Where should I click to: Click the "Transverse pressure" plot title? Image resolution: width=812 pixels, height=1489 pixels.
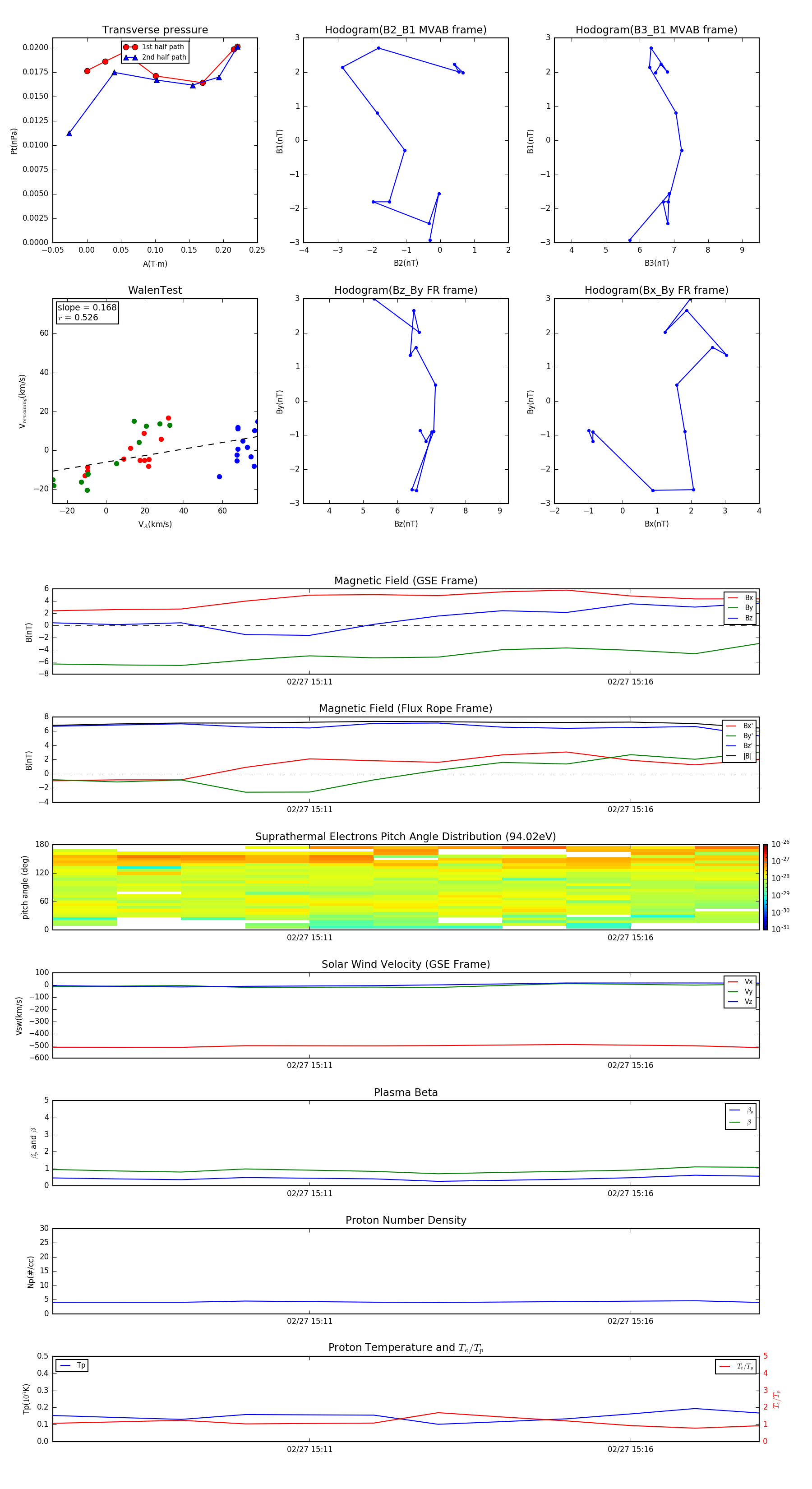155,30
